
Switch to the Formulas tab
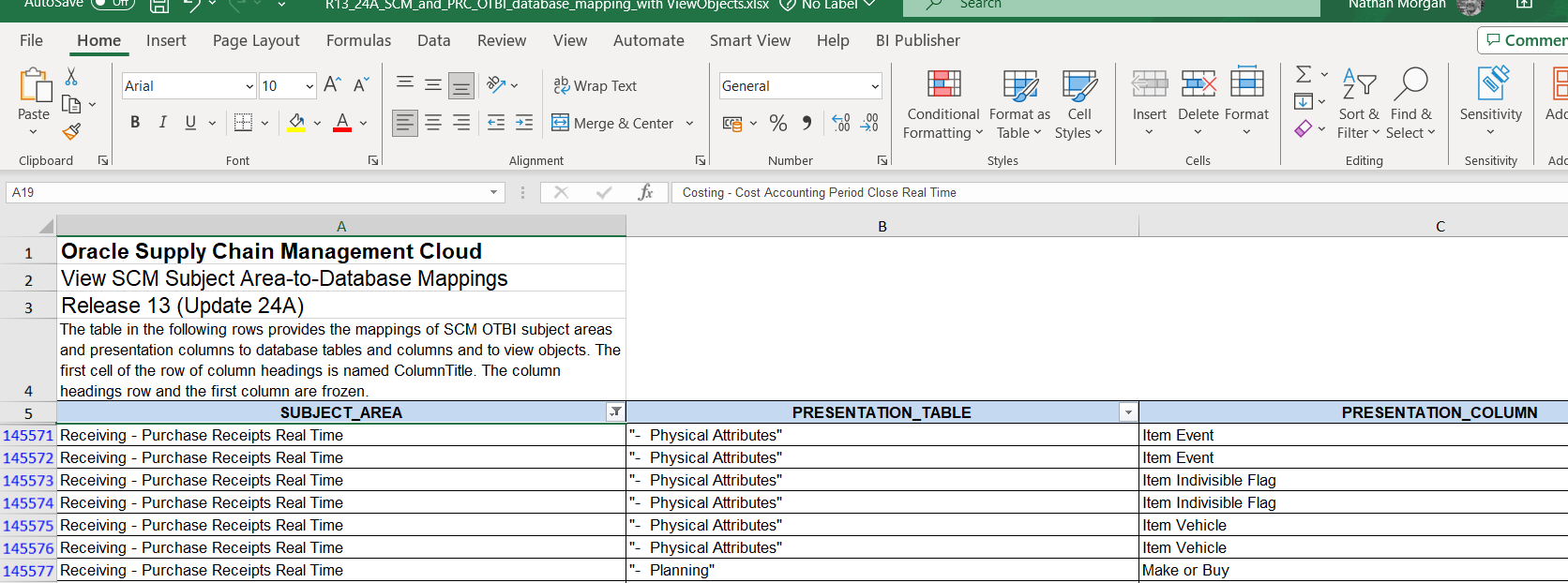click(x=358, y=40)
